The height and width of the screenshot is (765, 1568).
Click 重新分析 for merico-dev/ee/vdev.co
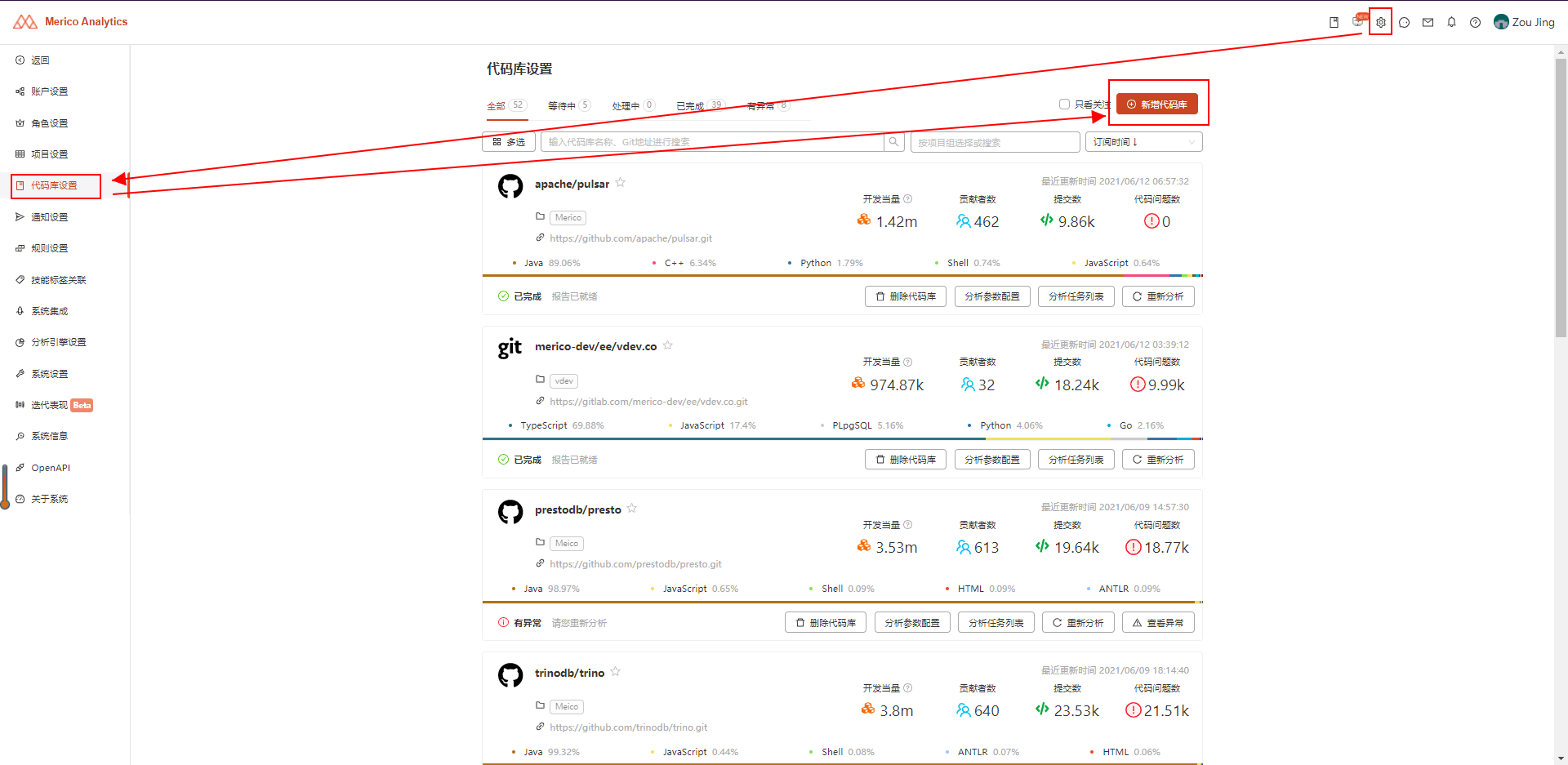pos(1158,460)
